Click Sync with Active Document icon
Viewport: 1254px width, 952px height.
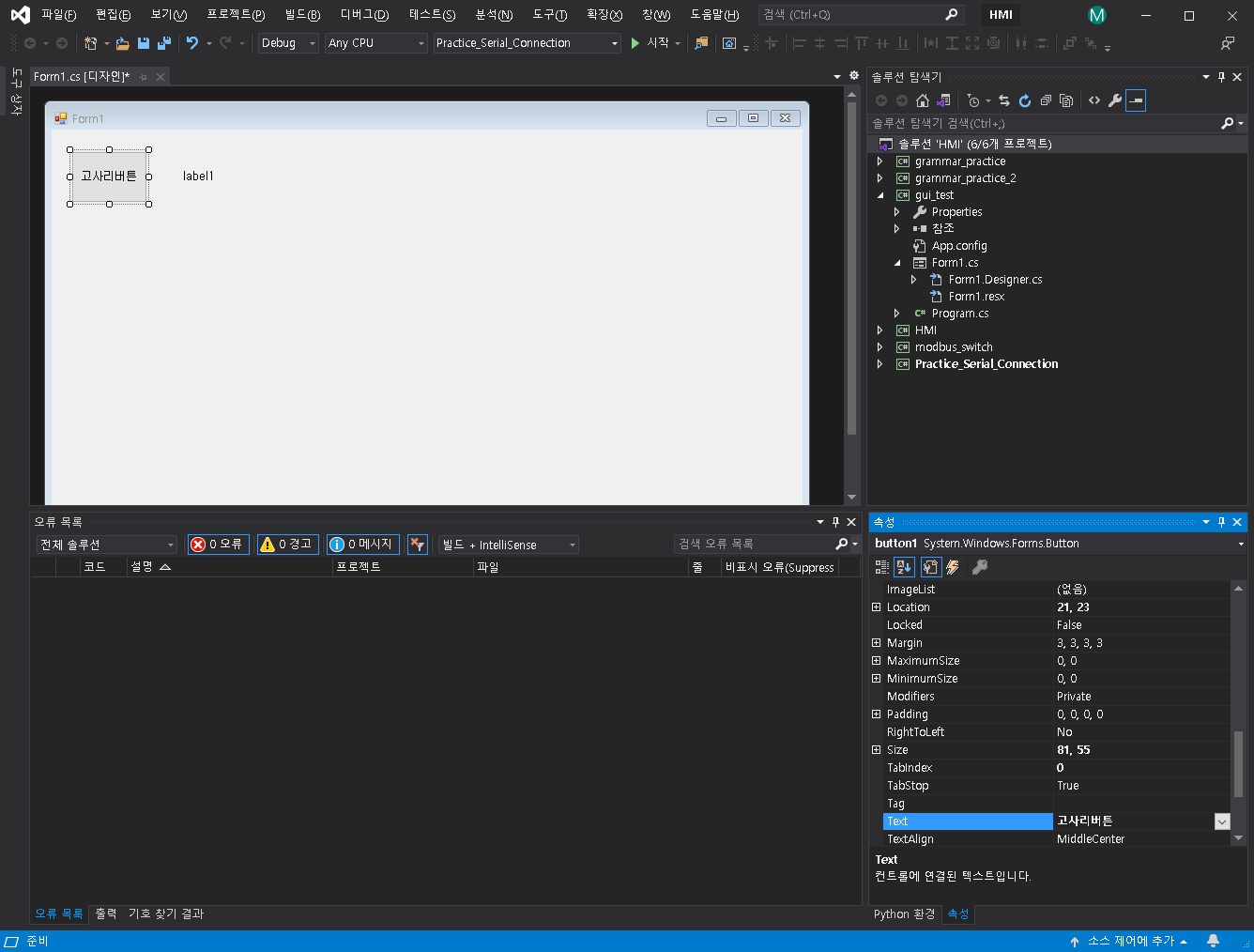[1004, 100]
